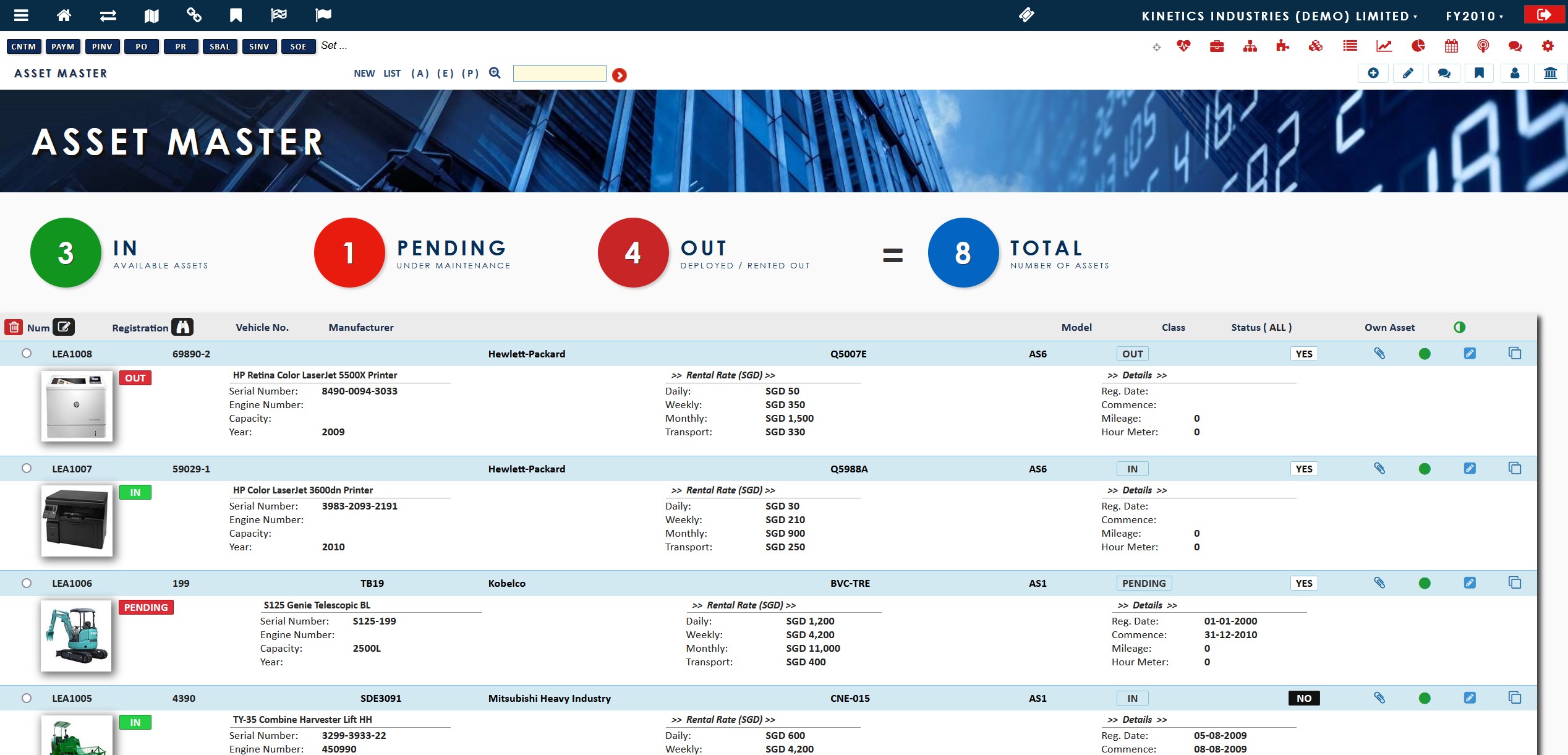Click the binoculars icon beside Registration

click(x=182, y=327)
